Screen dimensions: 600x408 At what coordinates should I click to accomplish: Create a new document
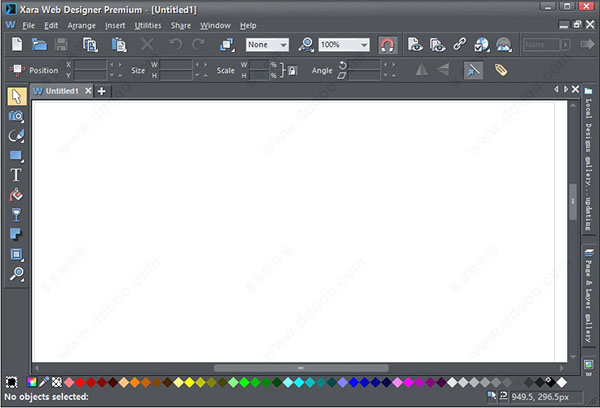[x=17, y=44]
